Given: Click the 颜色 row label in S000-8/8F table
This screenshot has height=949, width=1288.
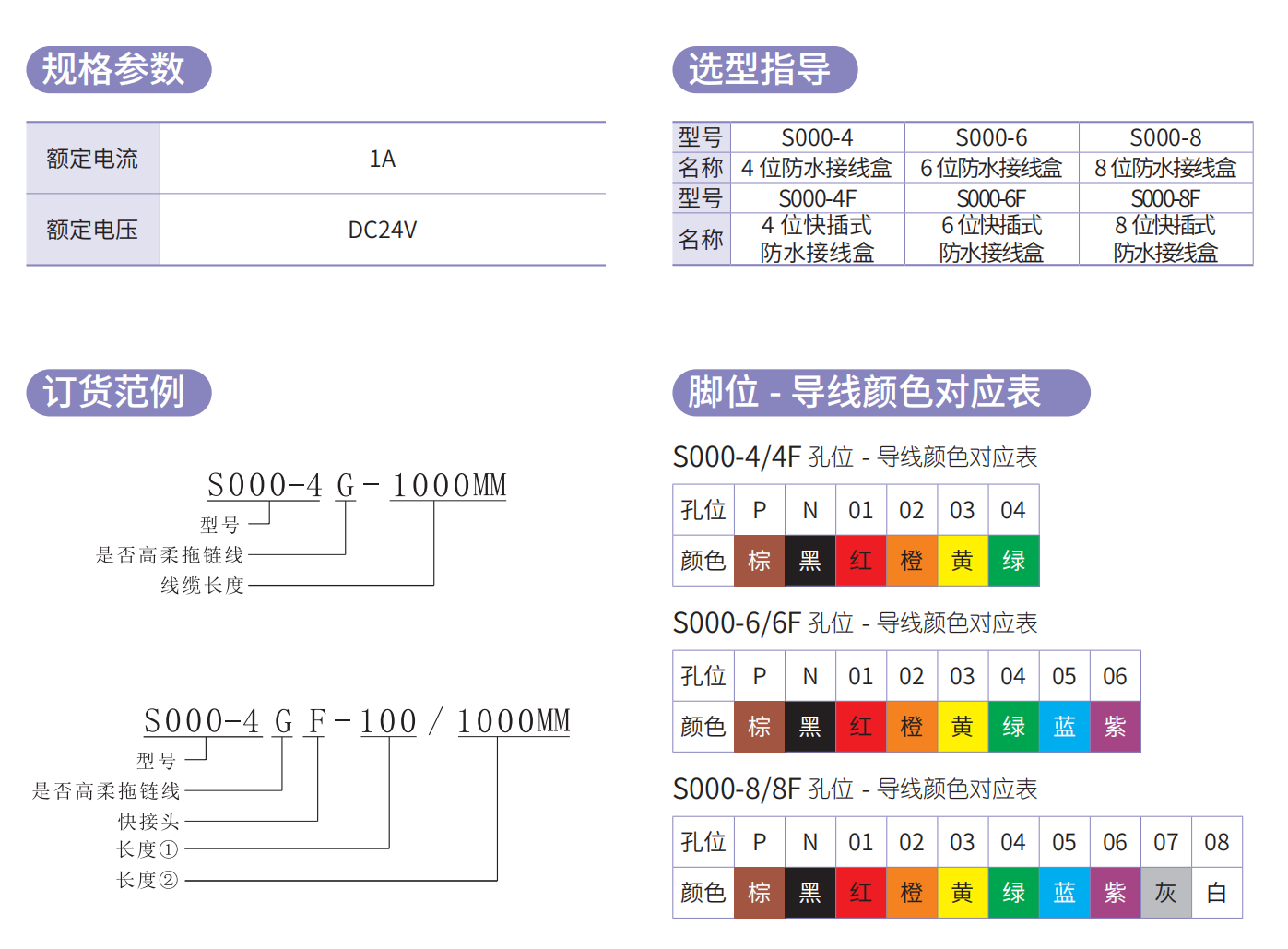Looking at the screenshot, I should click(x=703, y=892).
